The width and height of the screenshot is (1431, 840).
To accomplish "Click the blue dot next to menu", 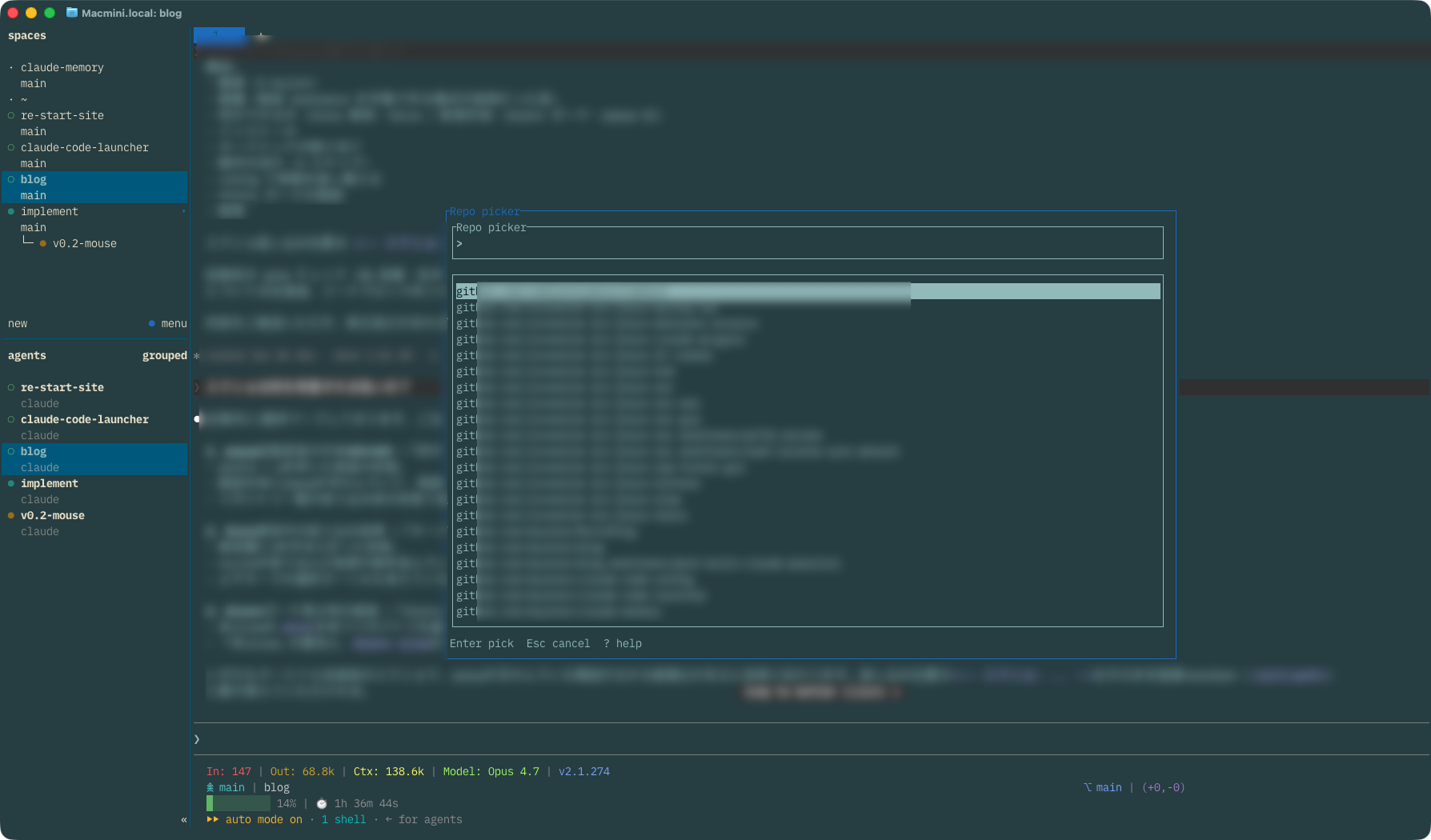I will (152, 323).
